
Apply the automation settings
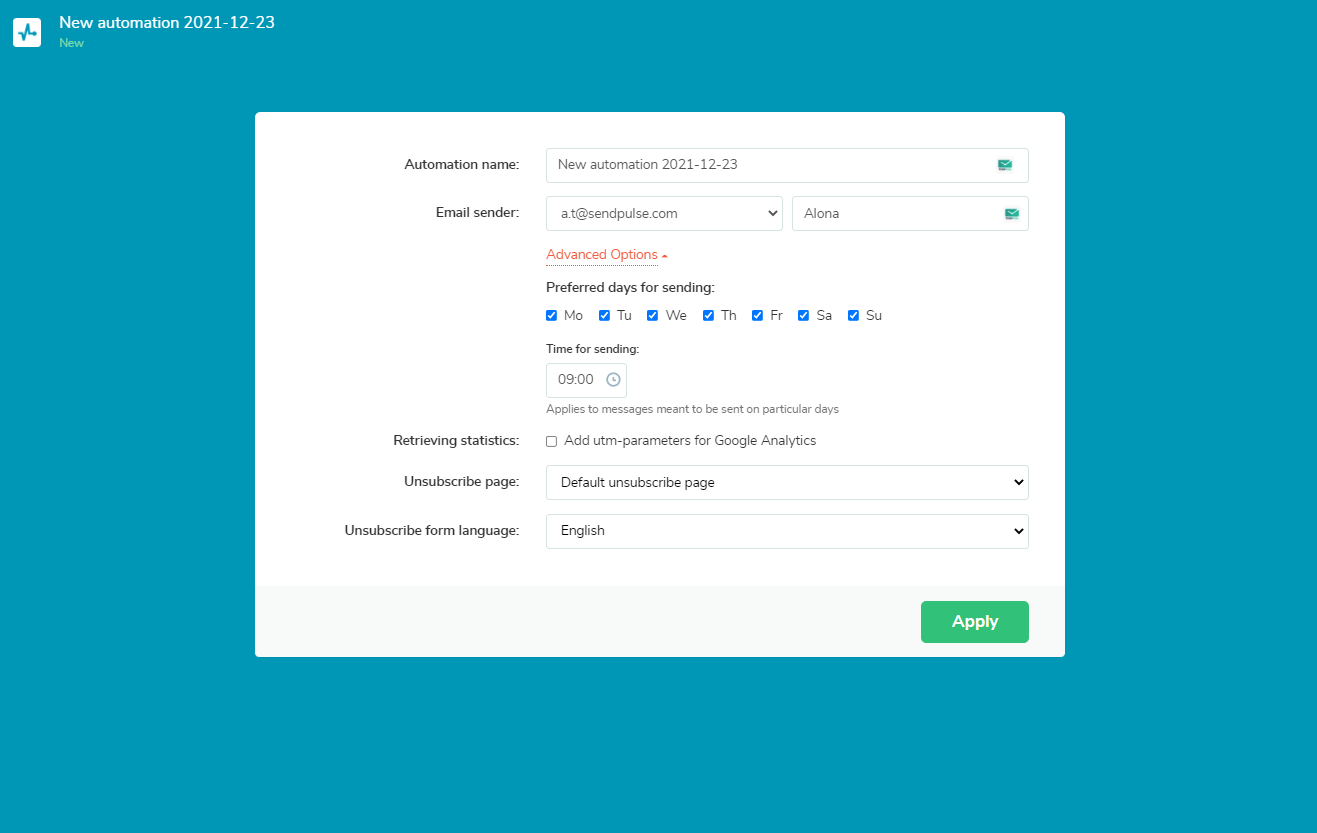click(x=974, y=621)
